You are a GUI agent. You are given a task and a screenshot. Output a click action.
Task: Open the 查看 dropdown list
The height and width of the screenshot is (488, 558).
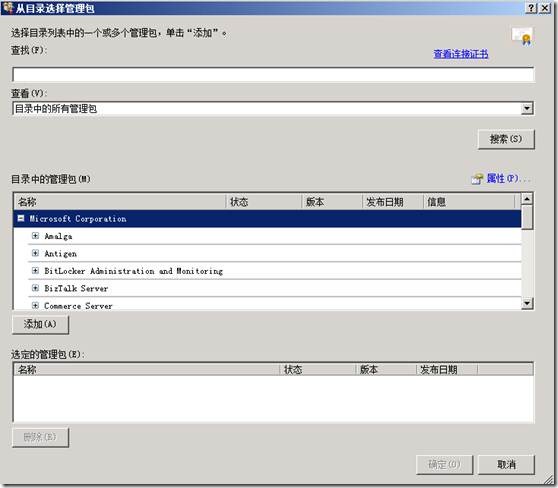pyautogui.click(x=527, y=108)
